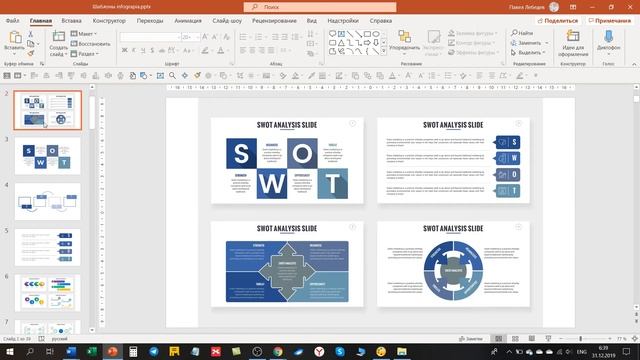640x360 pixels.
Task: Select slide 3 thumbnail with SWOT letters
Action: click(48, 156)
